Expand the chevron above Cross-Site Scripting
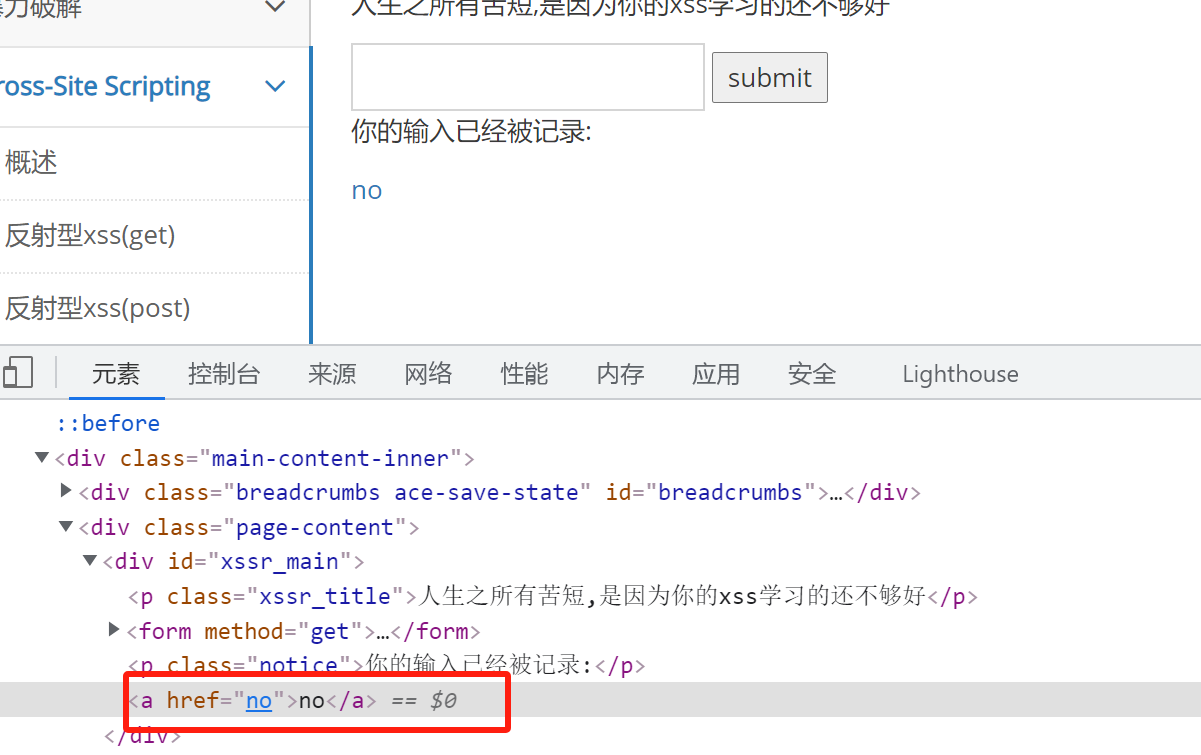Viewport: 1201px width, 755px height. pyautogui.click(x=275, y=8)
